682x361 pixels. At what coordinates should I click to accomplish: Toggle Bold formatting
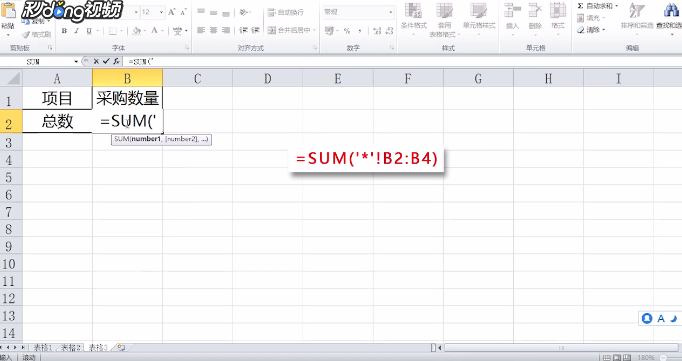click(x=64, y=30)
